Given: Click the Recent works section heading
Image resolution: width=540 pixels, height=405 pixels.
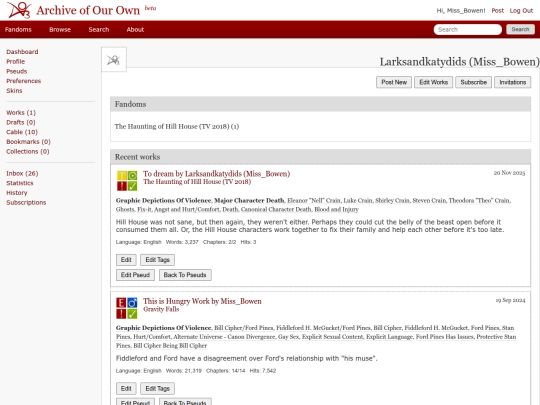Looking at the screenshot, I should 137,157.
